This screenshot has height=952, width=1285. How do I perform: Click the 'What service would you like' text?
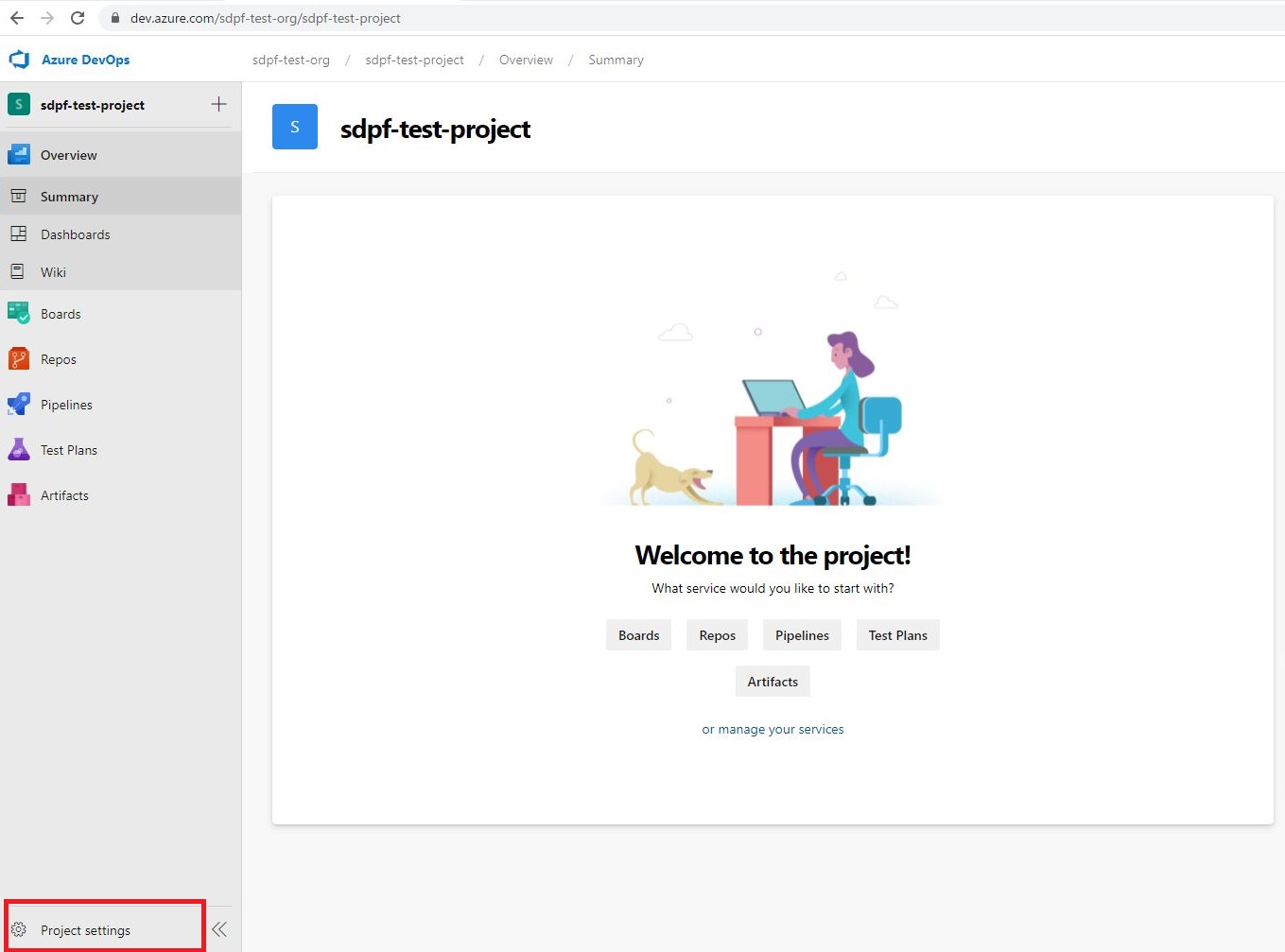[773, 588]
